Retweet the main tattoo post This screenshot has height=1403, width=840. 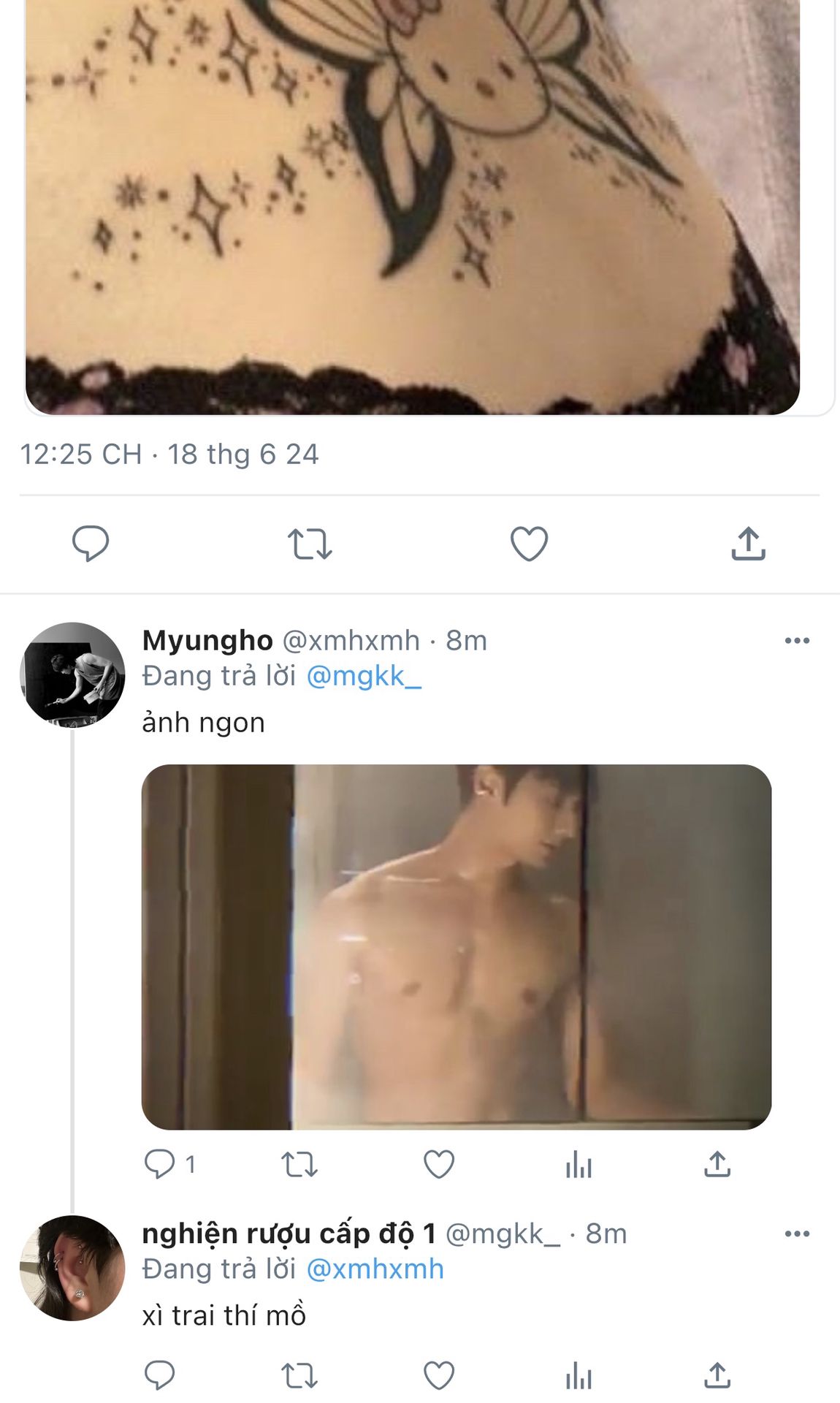point(310,544)
